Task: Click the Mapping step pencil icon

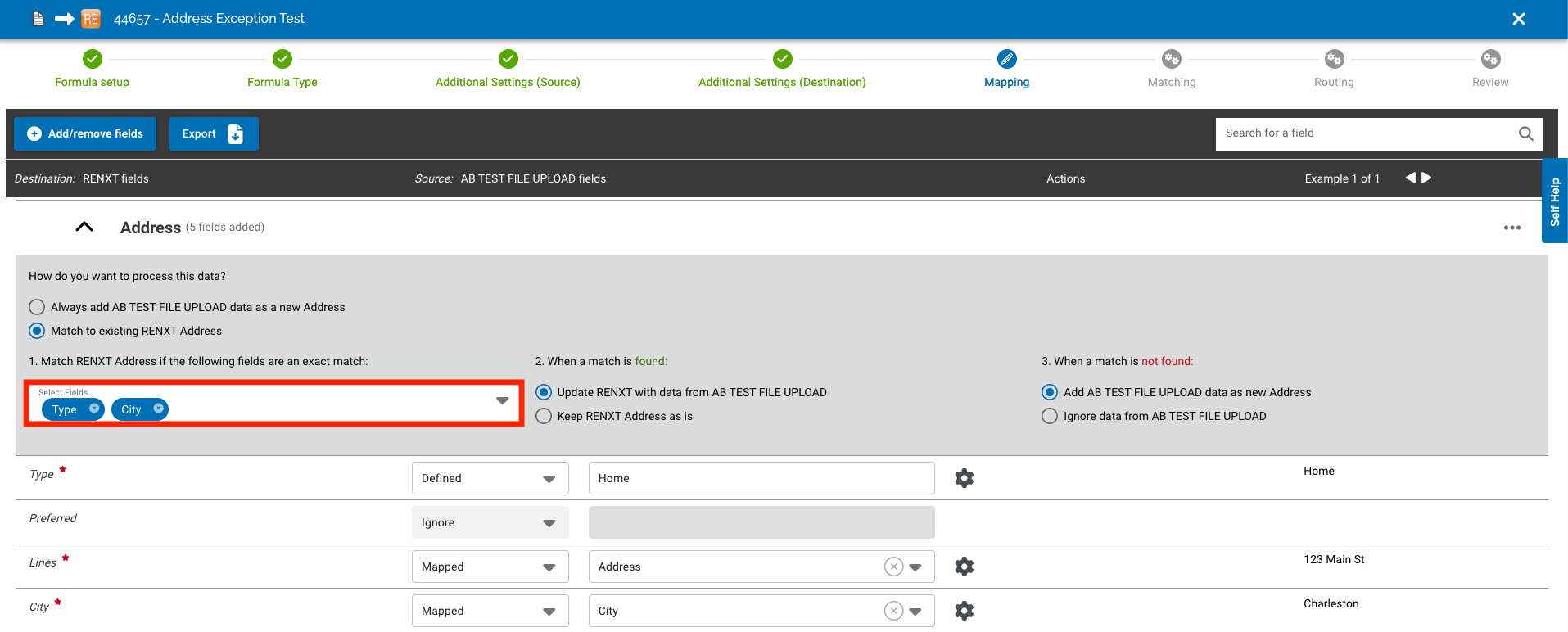Action: (x=1006, y=59)
